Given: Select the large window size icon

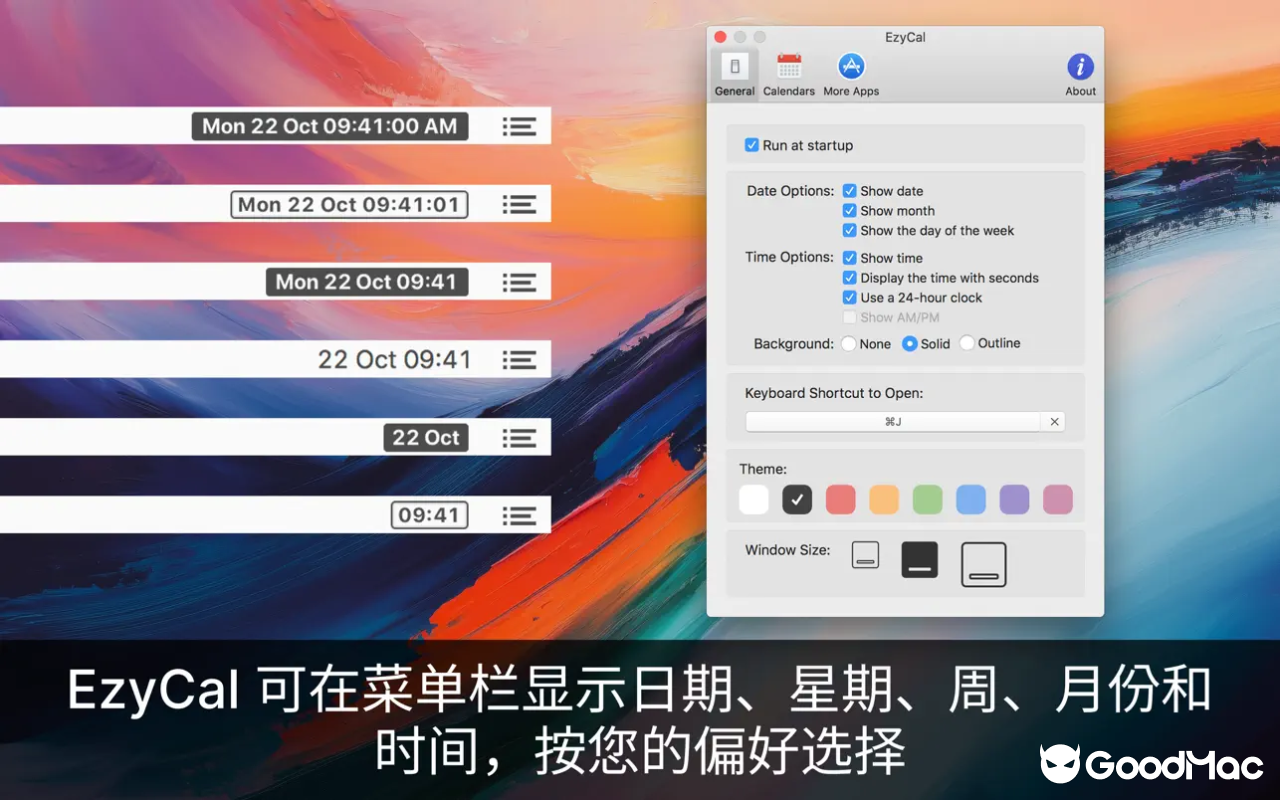Looking at the screenshot, I should coord(984,564).
